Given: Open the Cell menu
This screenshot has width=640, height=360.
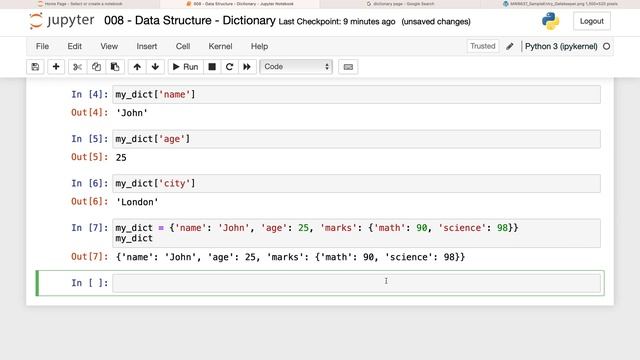Looking at the screenshot, I should pyautogui.click(x=183, y=47).
